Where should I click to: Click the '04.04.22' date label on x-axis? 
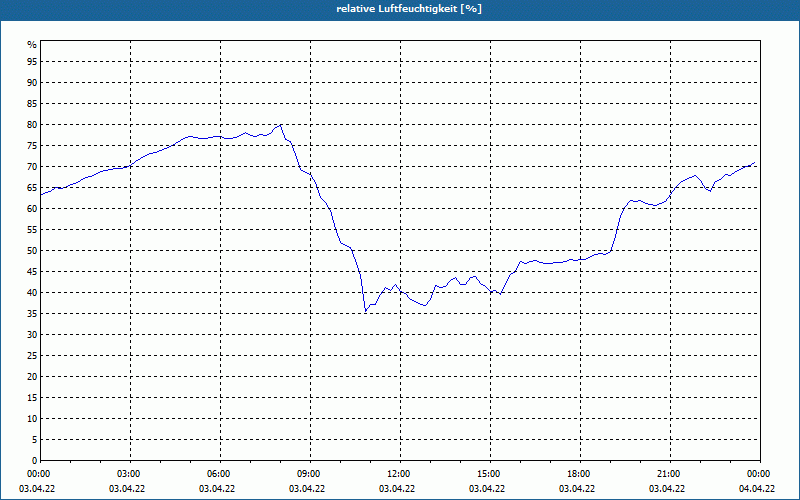point(757,489)
